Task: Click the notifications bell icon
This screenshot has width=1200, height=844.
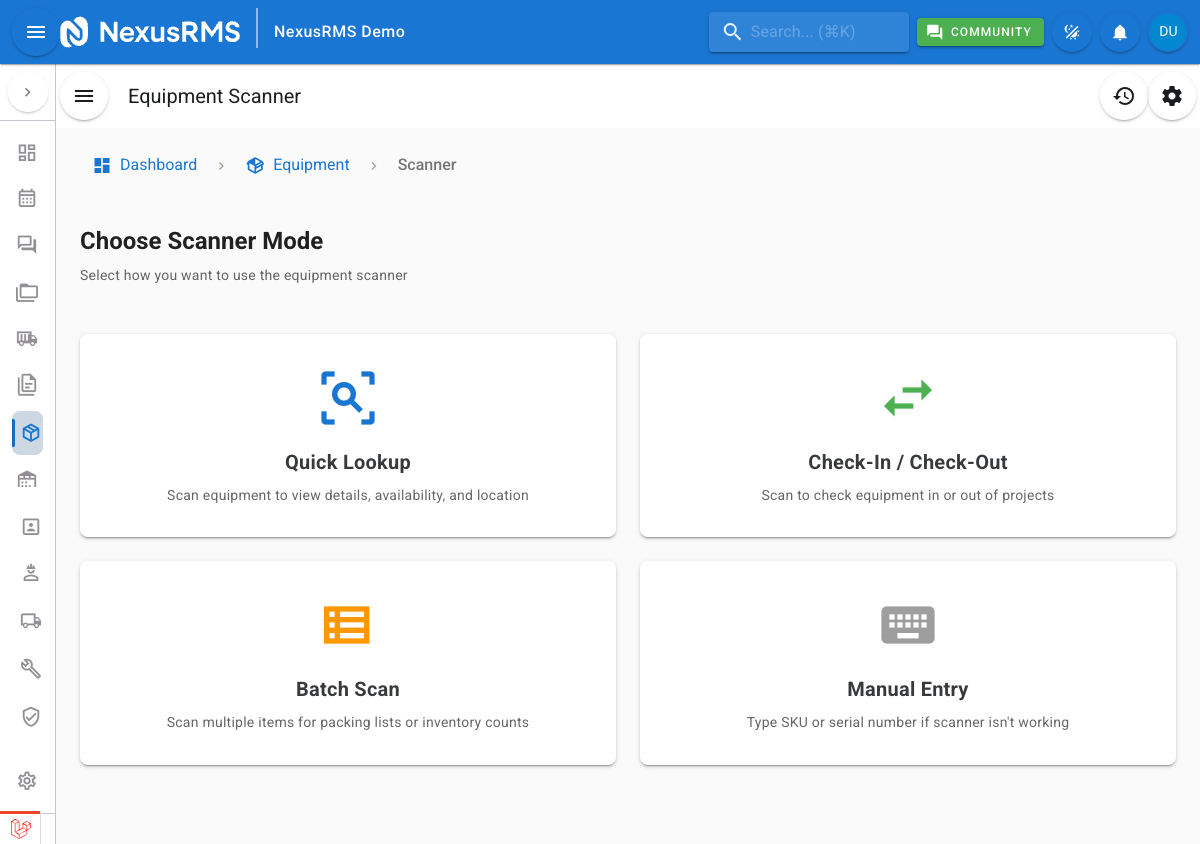Action: pos(1120,32)
